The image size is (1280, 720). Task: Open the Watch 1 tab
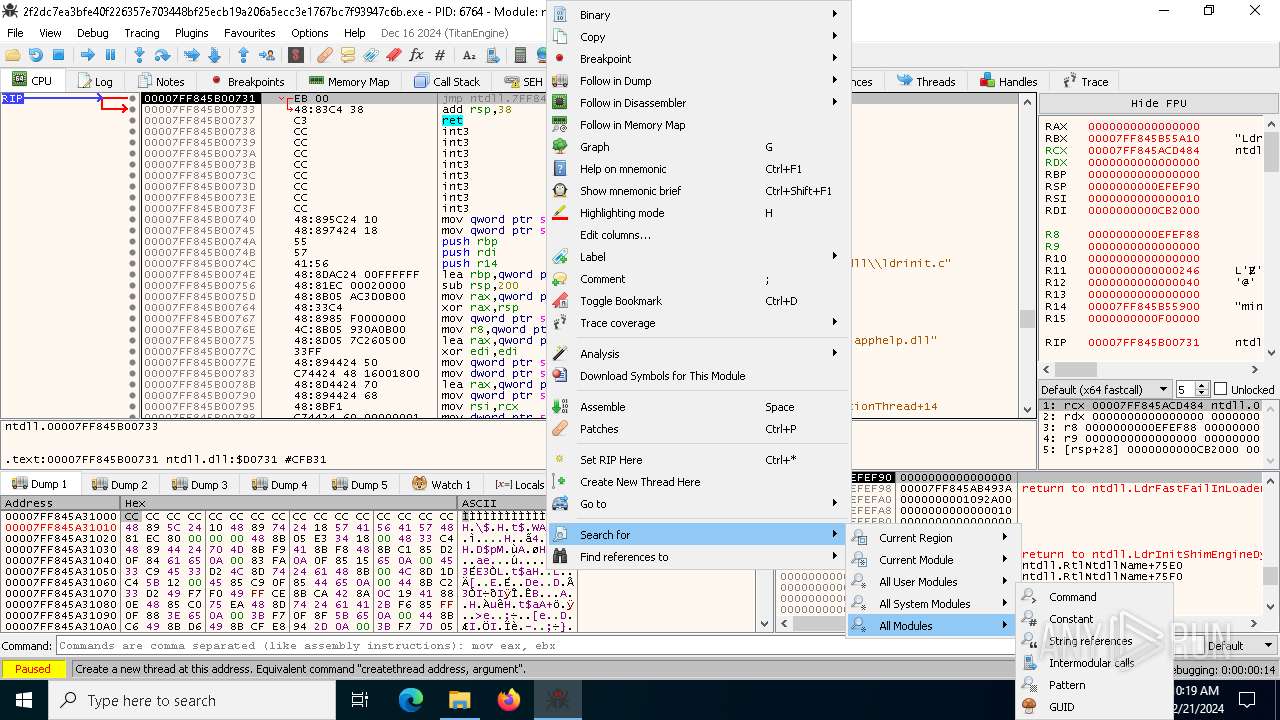point(441,484)
